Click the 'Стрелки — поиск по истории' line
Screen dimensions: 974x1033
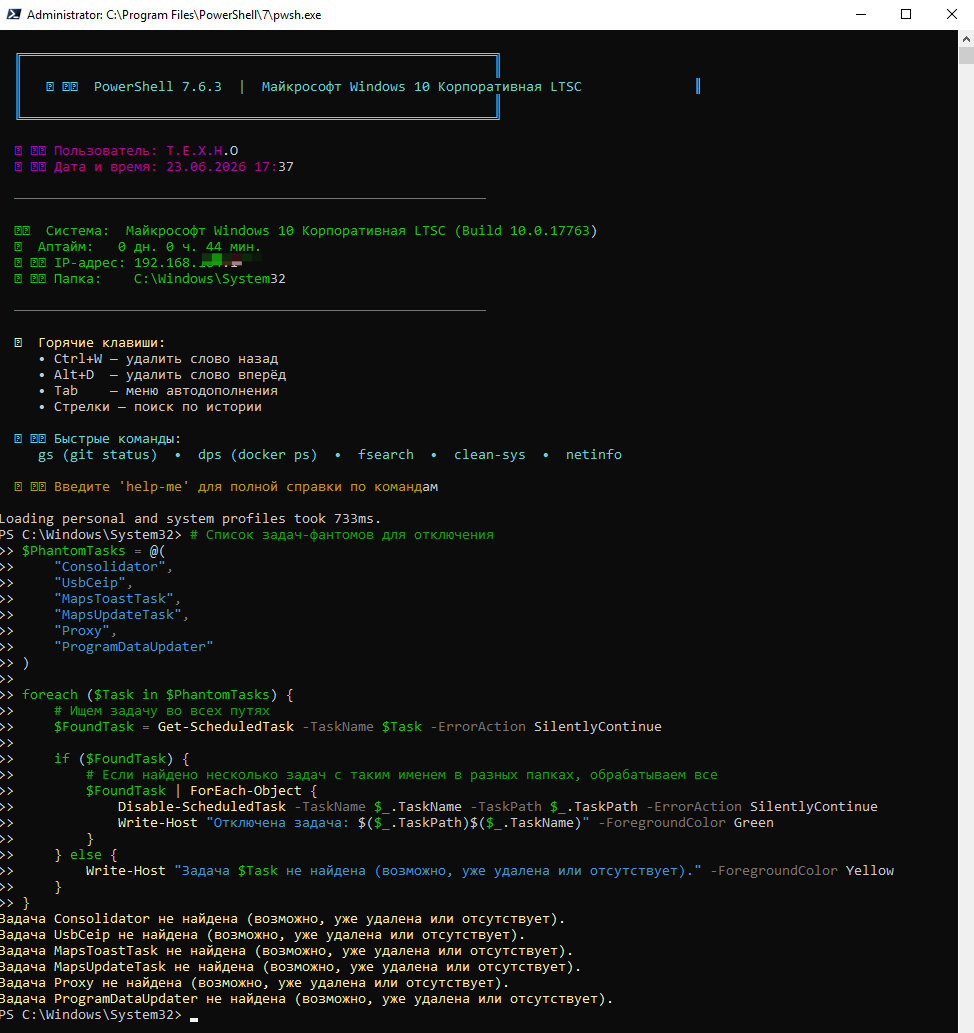pos(150,407)
